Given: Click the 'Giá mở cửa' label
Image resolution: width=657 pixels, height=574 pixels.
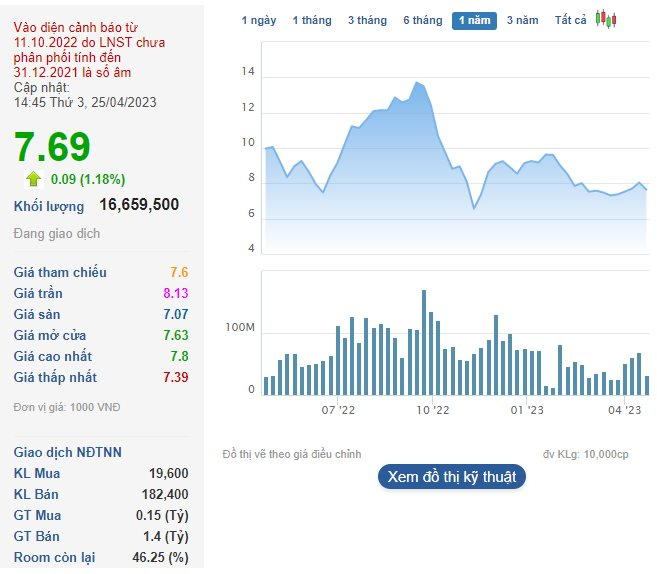Looking at the screenshot, I should tap(50, 335).
